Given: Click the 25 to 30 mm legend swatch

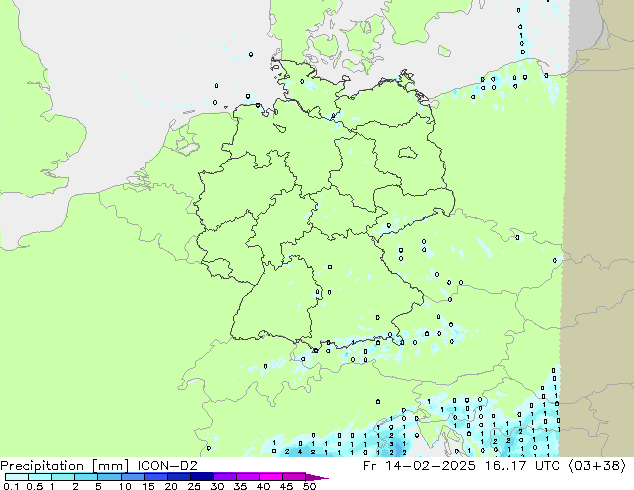Looking at the screenshot, I should (x=202, y=477).
